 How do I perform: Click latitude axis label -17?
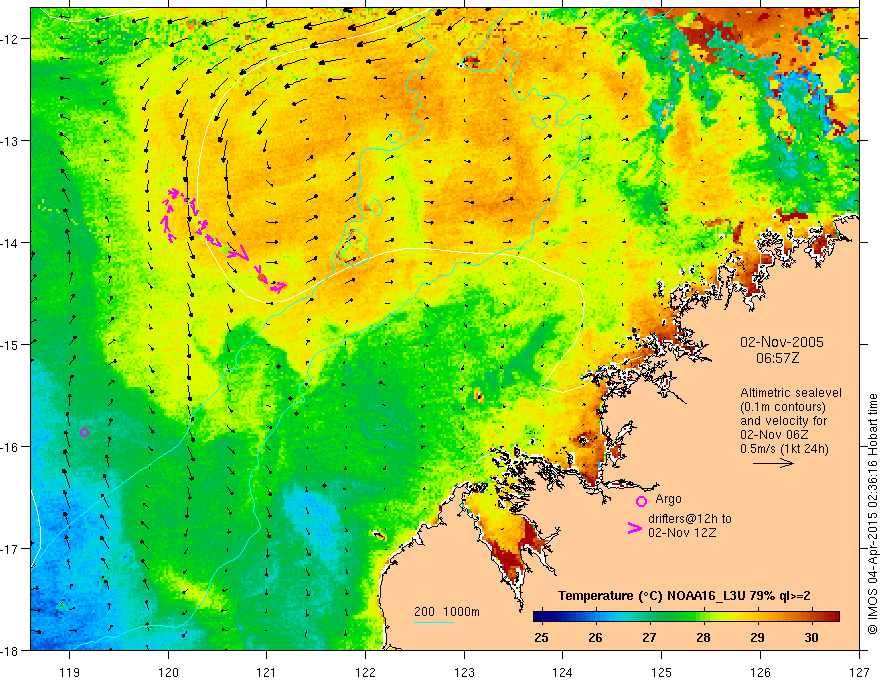tap(11, 548)
